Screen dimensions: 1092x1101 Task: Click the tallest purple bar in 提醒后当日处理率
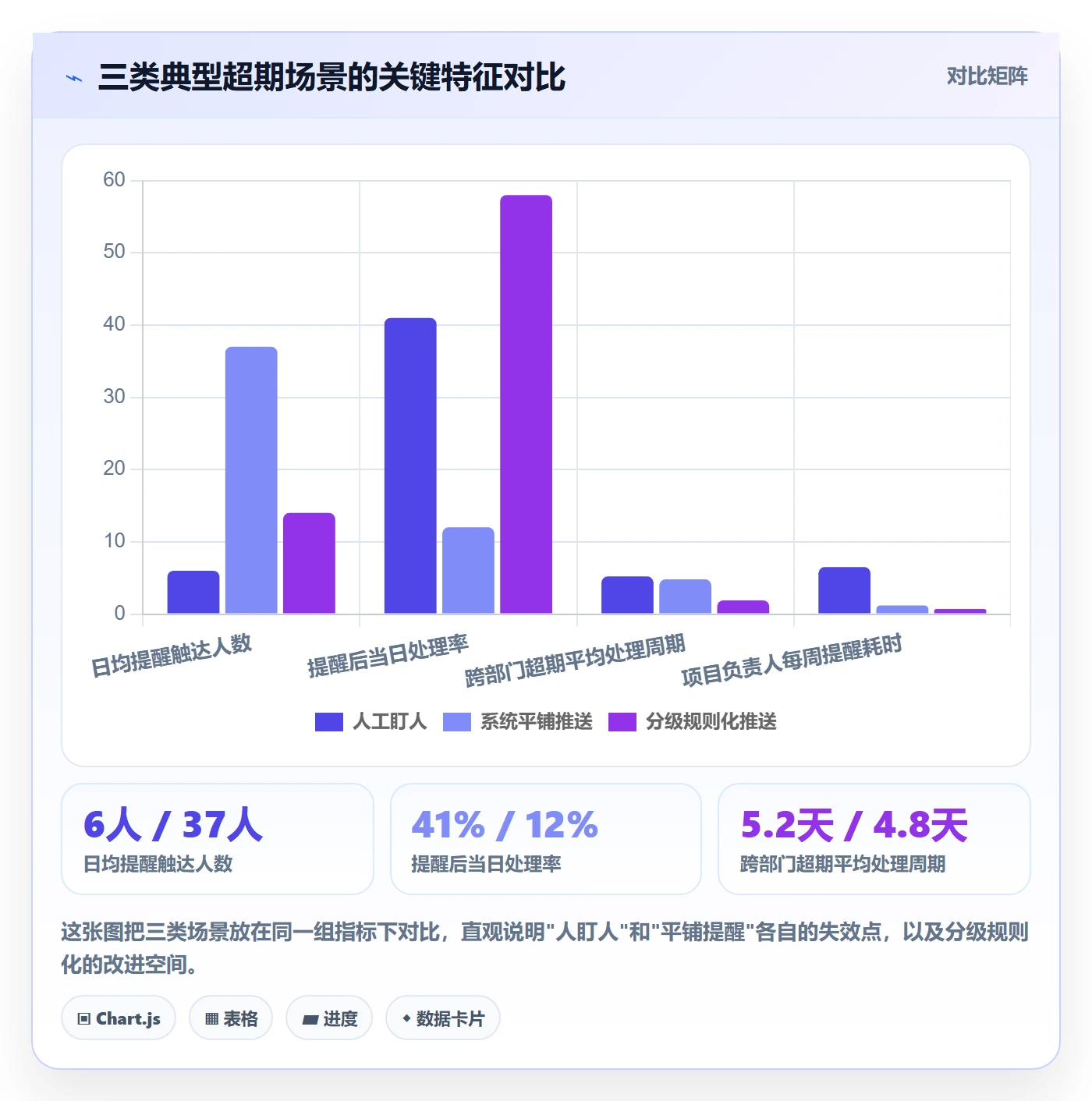pos(526,405)
